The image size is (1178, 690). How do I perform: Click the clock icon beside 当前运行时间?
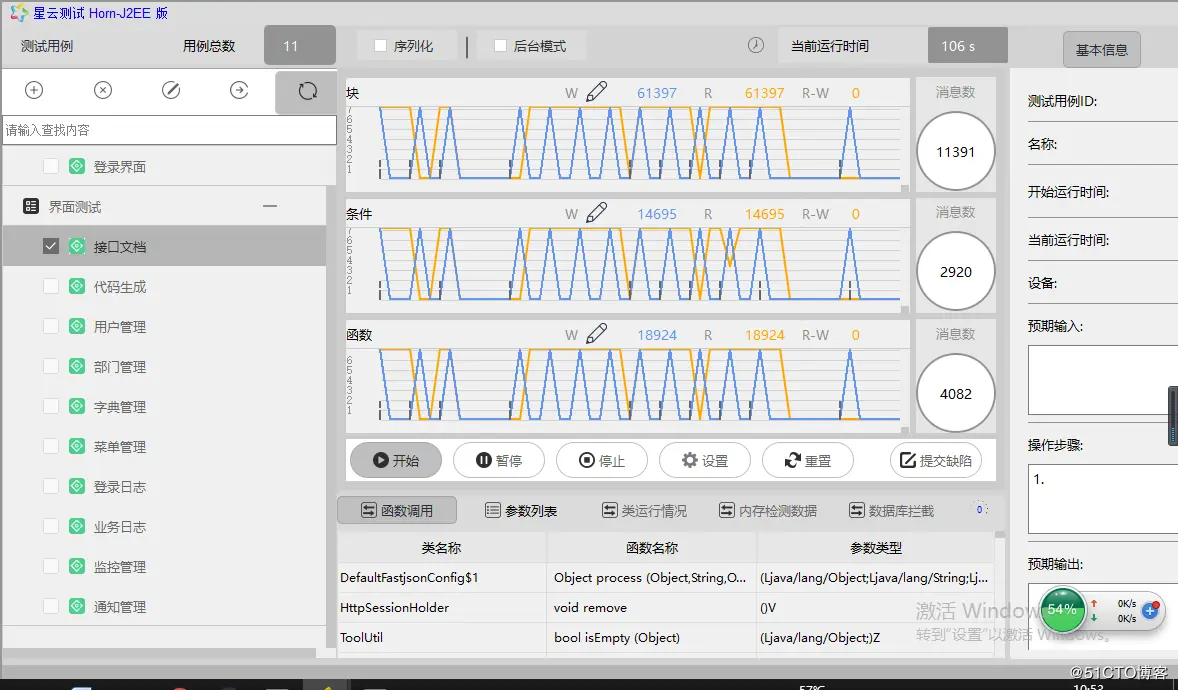point(756,45)
